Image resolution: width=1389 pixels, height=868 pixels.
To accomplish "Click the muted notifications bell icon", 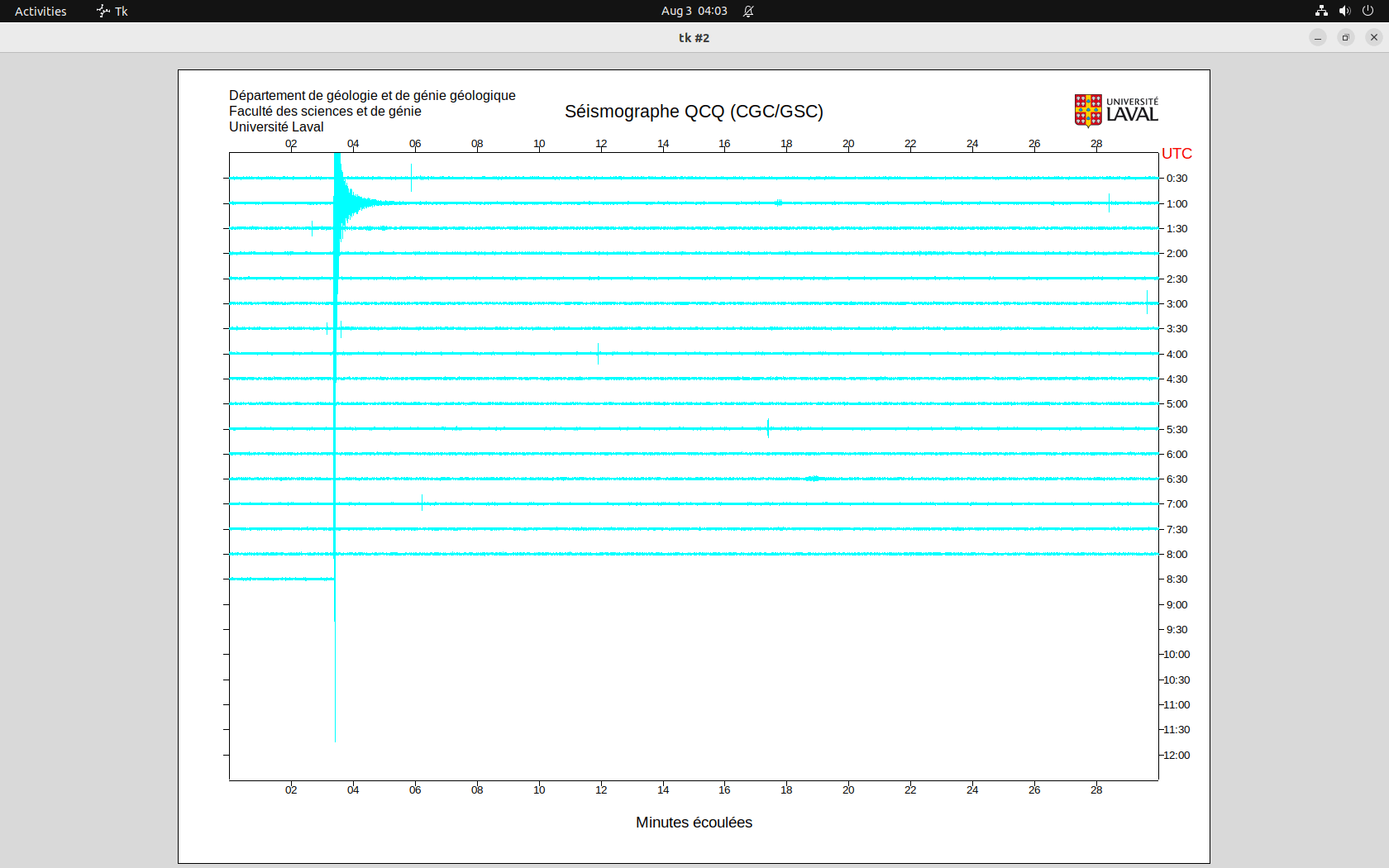I will (748, 11).
